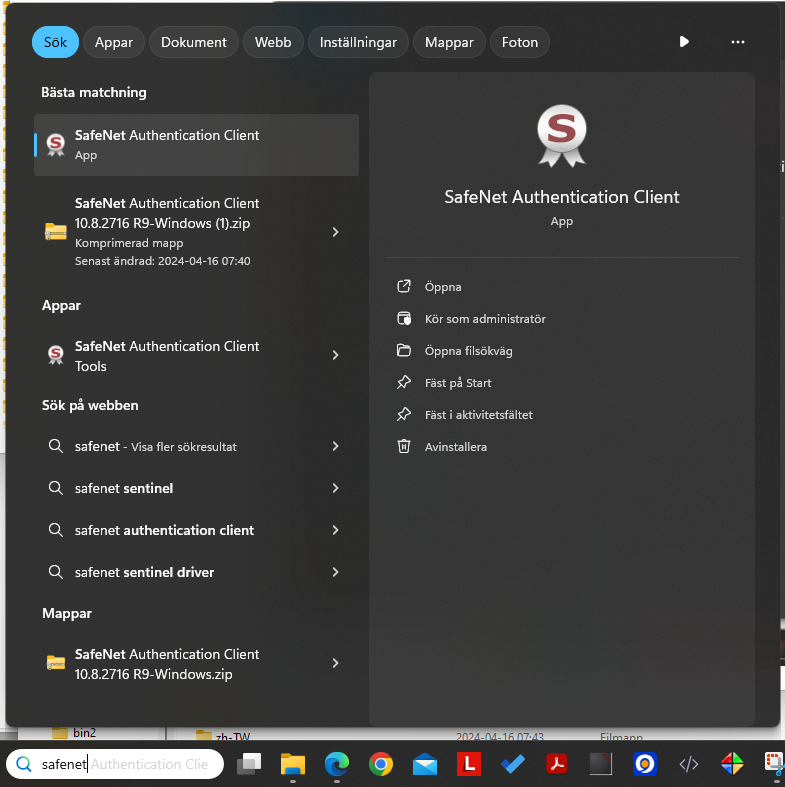The width and height of the screenshot is (785, 787).
Task: Click the pin icon beside Fäst i aktivitetsfältet
Action: tap(404, 415)
